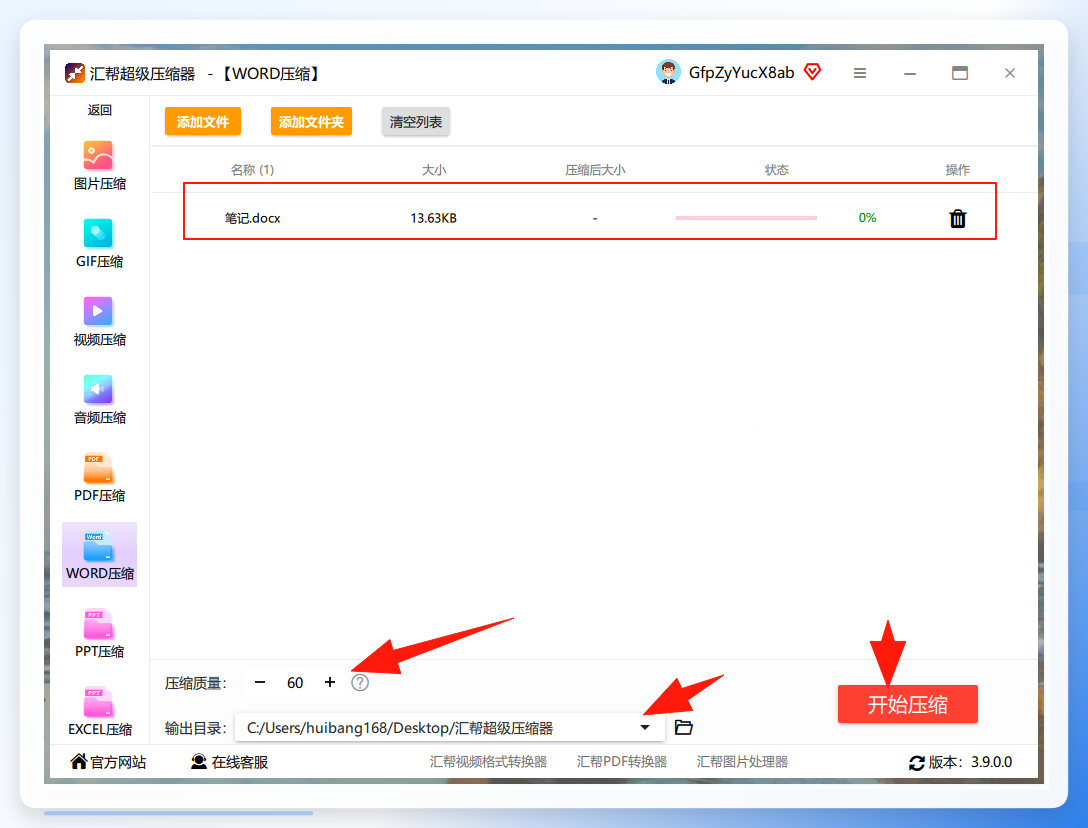Maximize the compressor window
This screenshot has height=828, width=1088.
pos(960,73)
